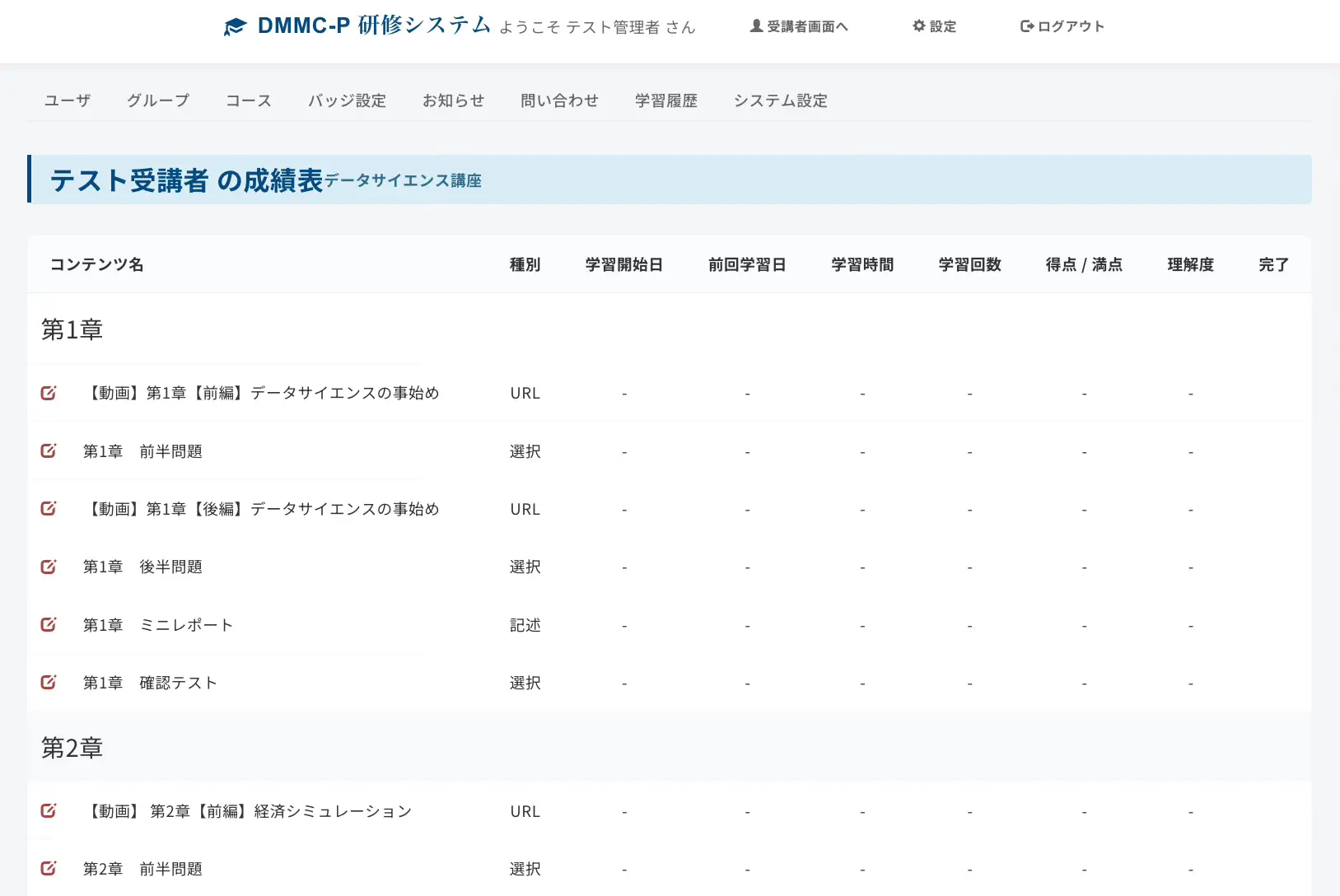Switch to 受講者画面へ link
Viewport: 1340px width, 896px height.
coord(799,26)
